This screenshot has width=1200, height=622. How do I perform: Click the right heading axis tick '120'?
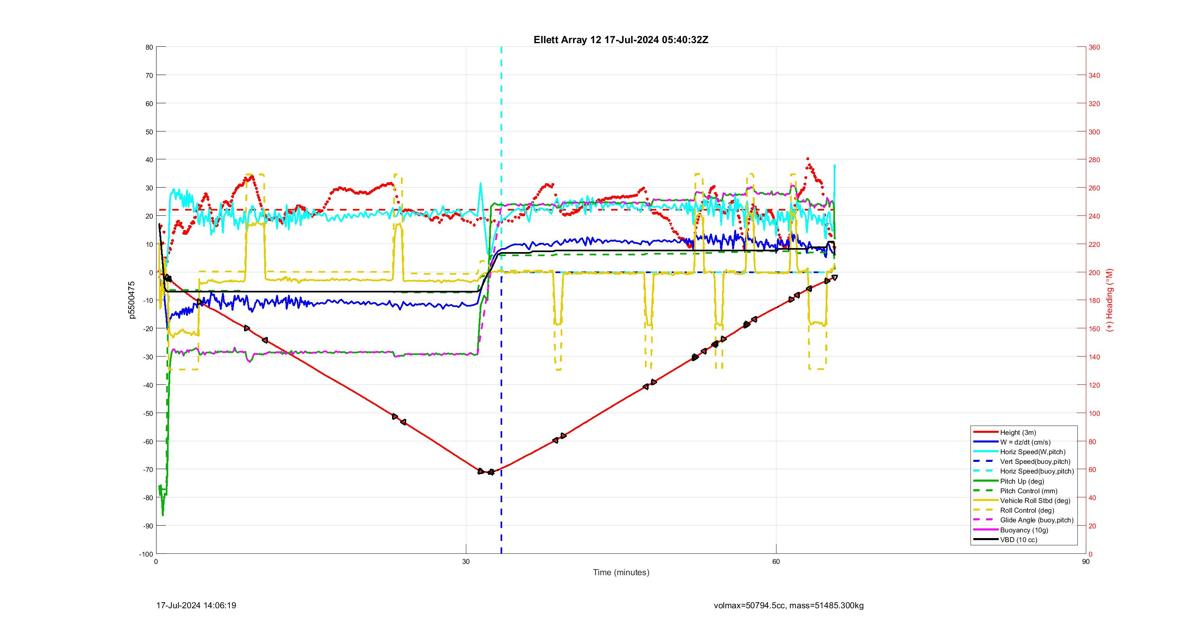pos(1094,385)
